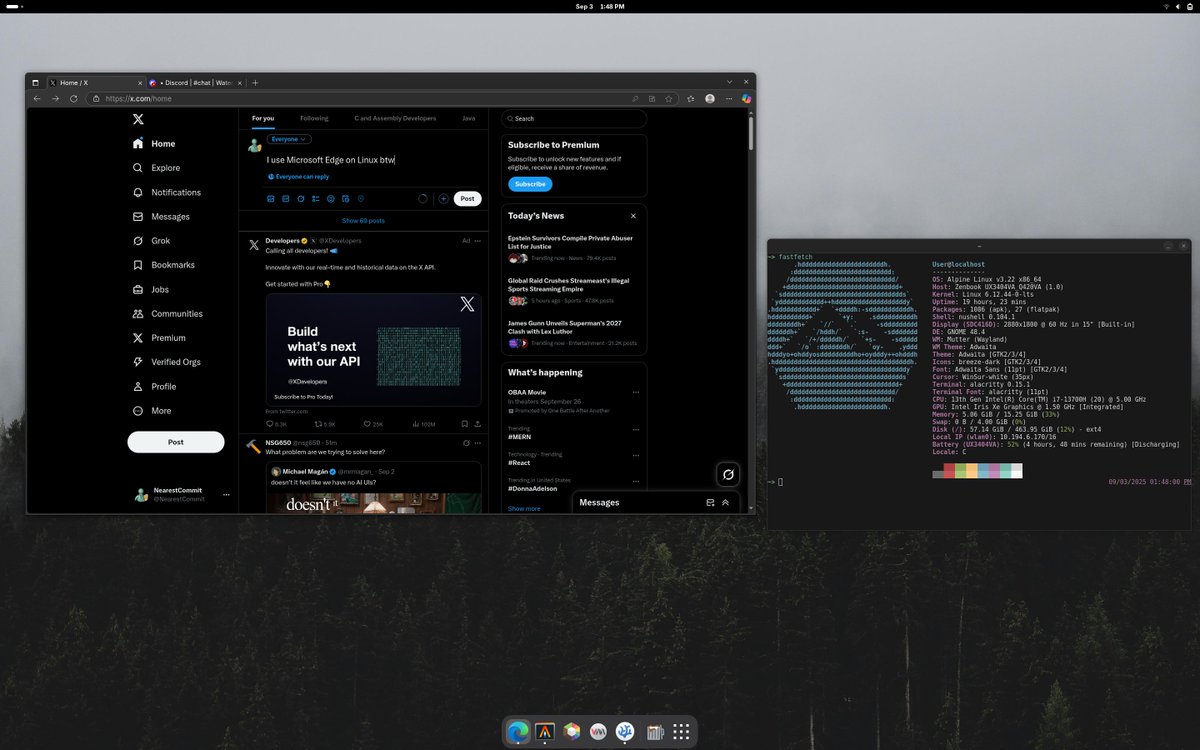This screenshot has height=750, width=1200.
Task: Click the GIF icon in composer
Action: [x=285, y=199]
